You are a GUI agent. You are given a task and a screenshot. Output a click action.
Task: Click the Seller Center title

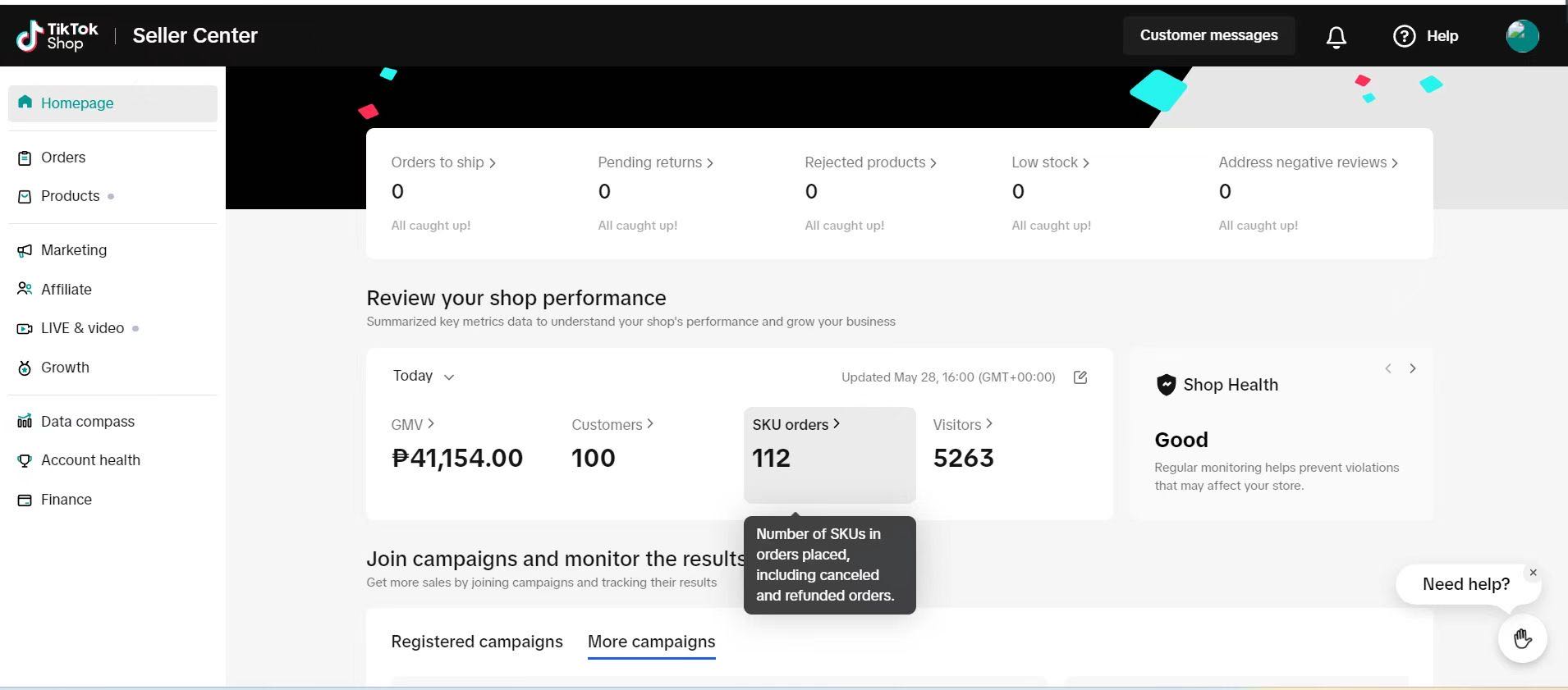[x=195, y=35]
